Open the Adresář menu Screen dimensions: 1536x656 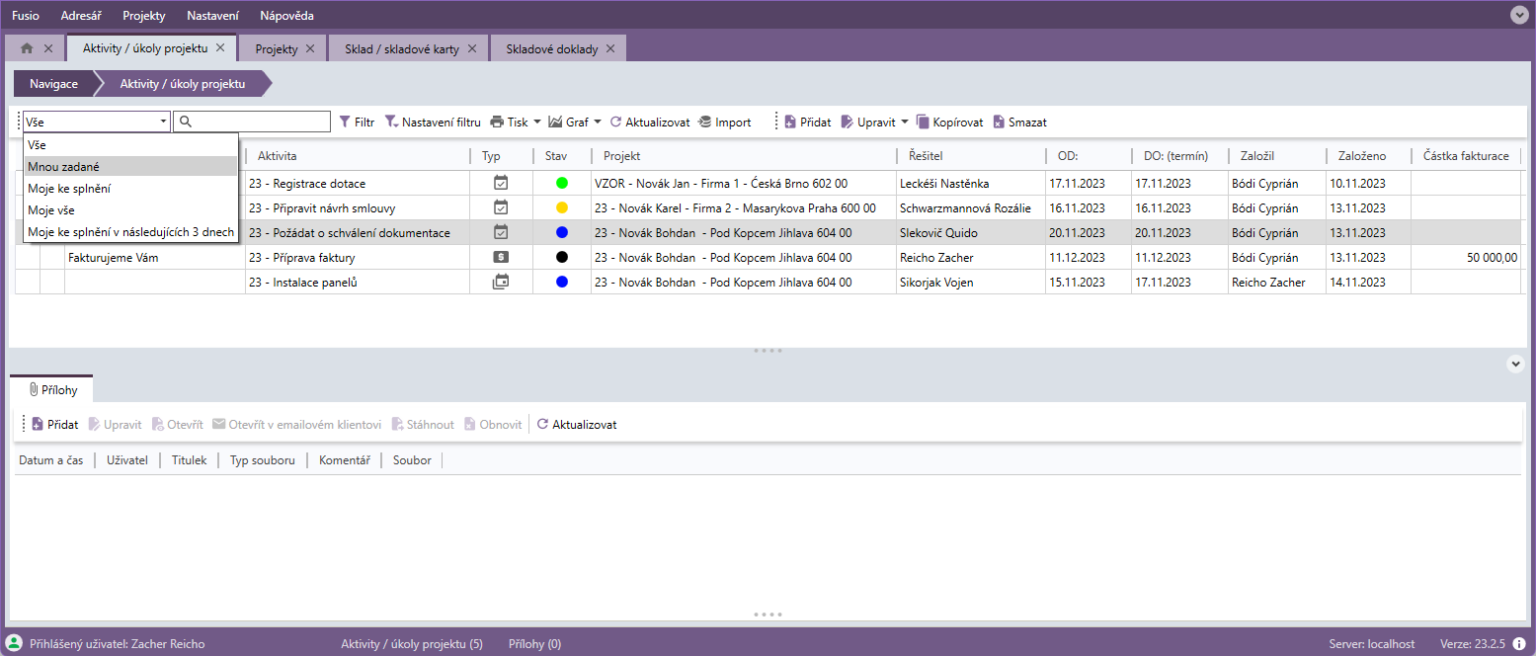(81, 16)
